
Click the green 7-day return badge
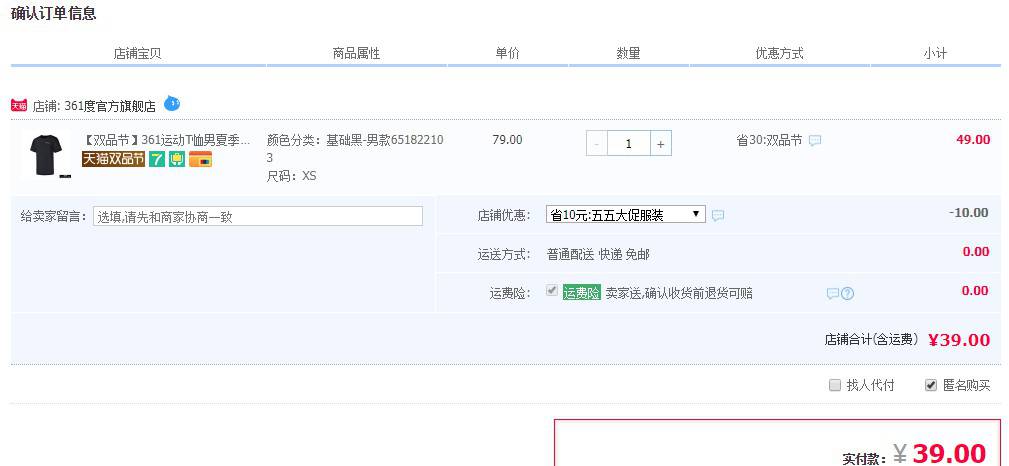pyautogui.click(x=157, y=159)
